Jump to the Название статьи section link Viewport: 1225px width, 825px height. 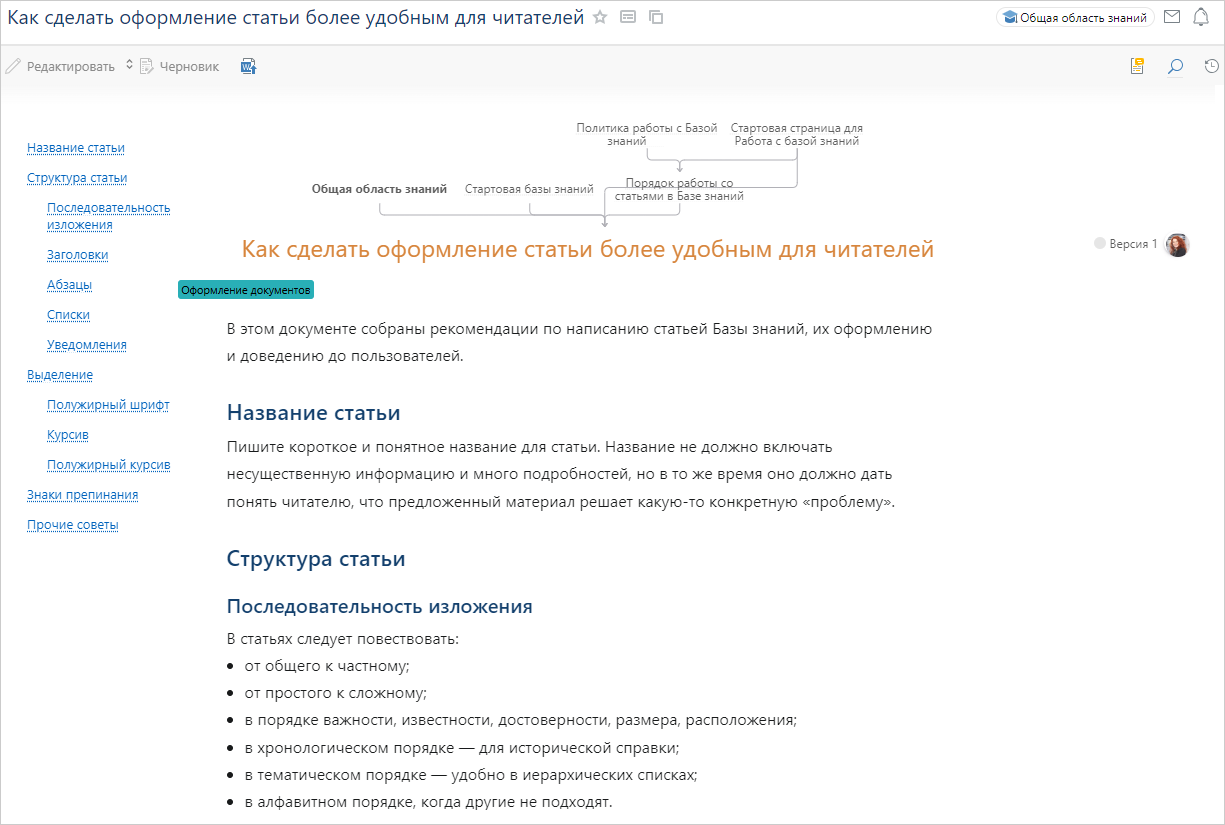point(76,148)
